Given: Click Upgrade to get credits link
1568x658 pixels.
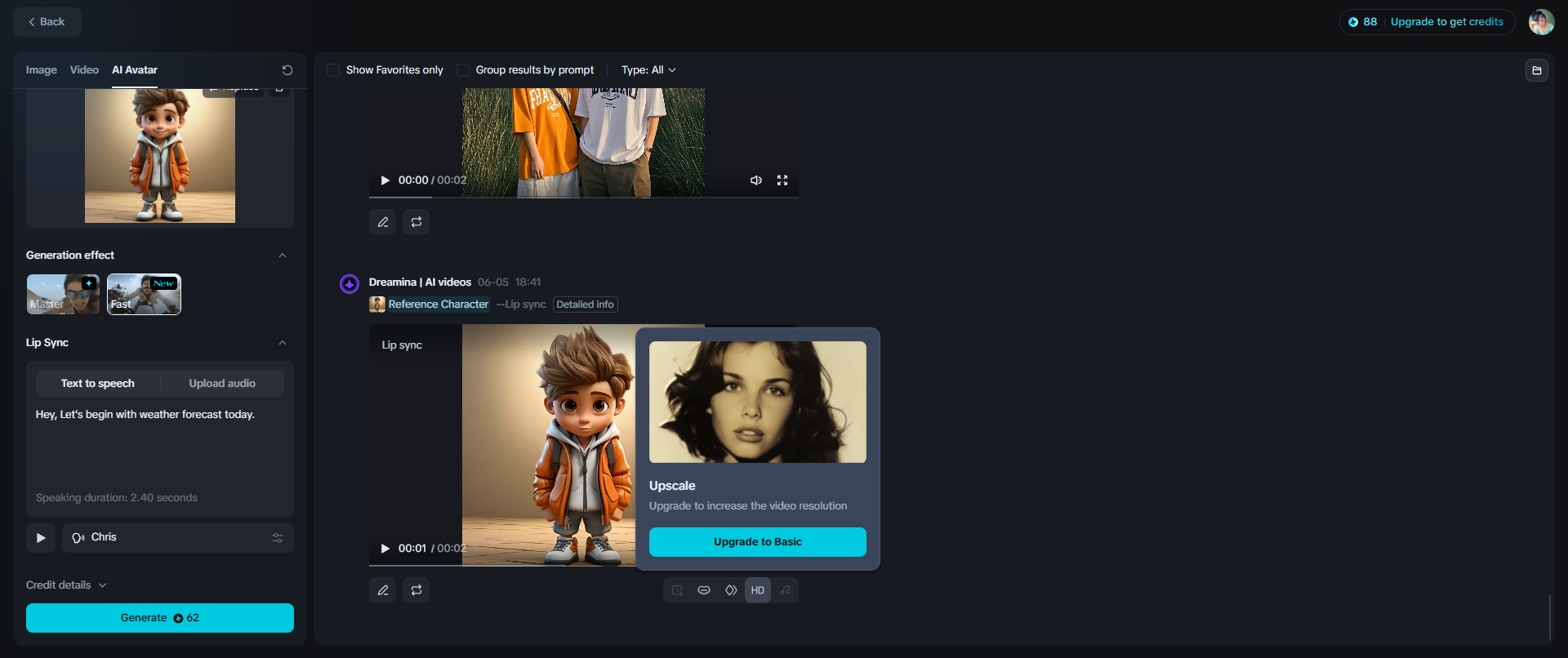Looking at the screenshot, I should pos(1447,22).
